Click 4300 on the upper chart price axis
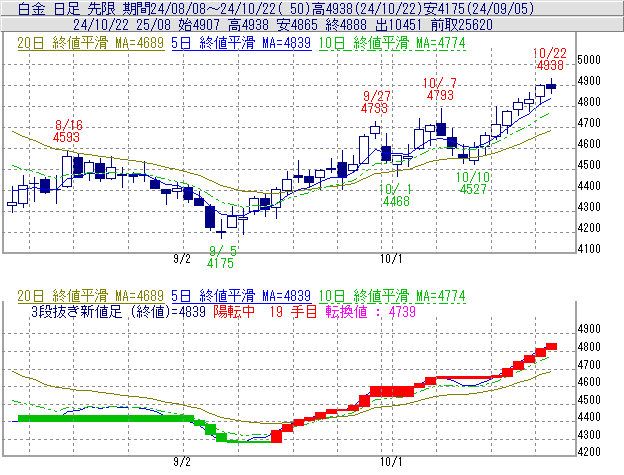624x475 pixels. pos(589,207)
